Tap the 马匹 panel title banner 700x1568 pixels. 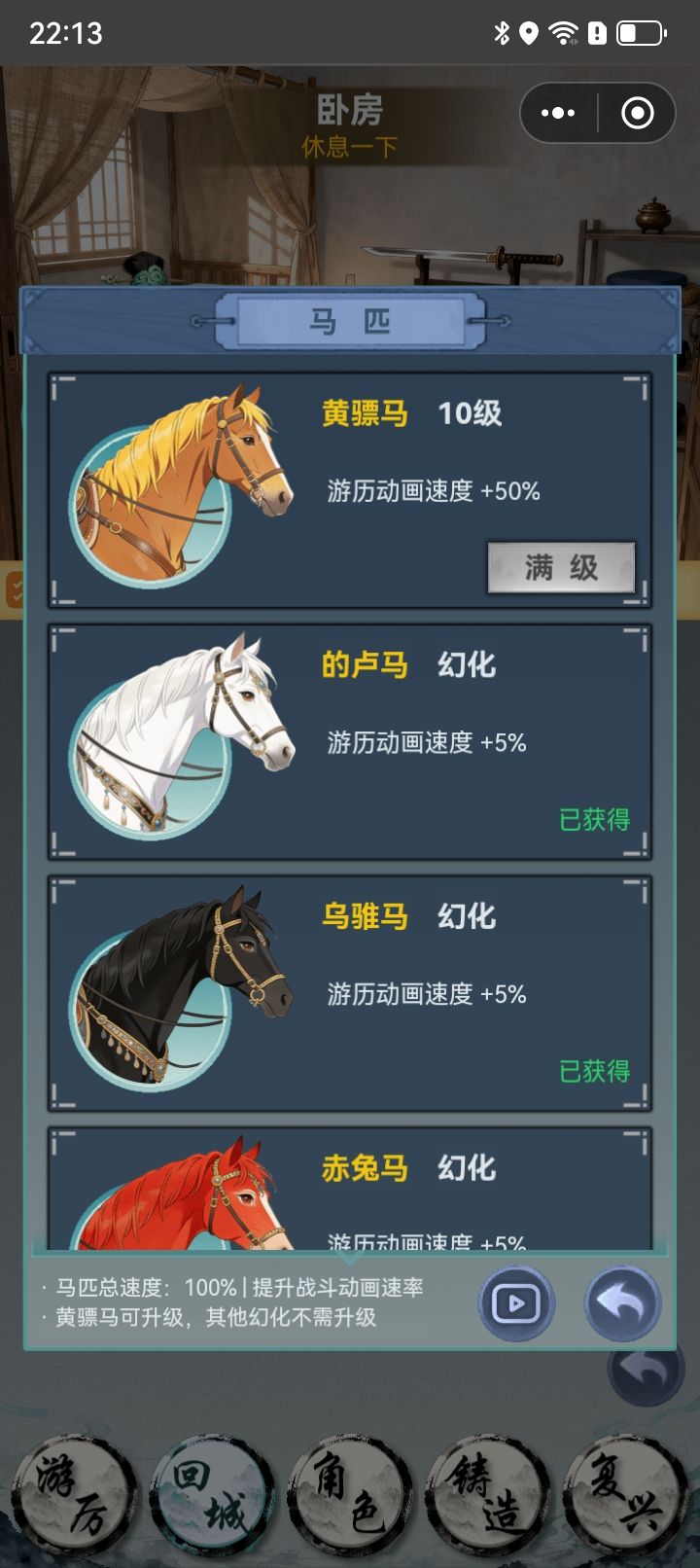coord(350,321)
